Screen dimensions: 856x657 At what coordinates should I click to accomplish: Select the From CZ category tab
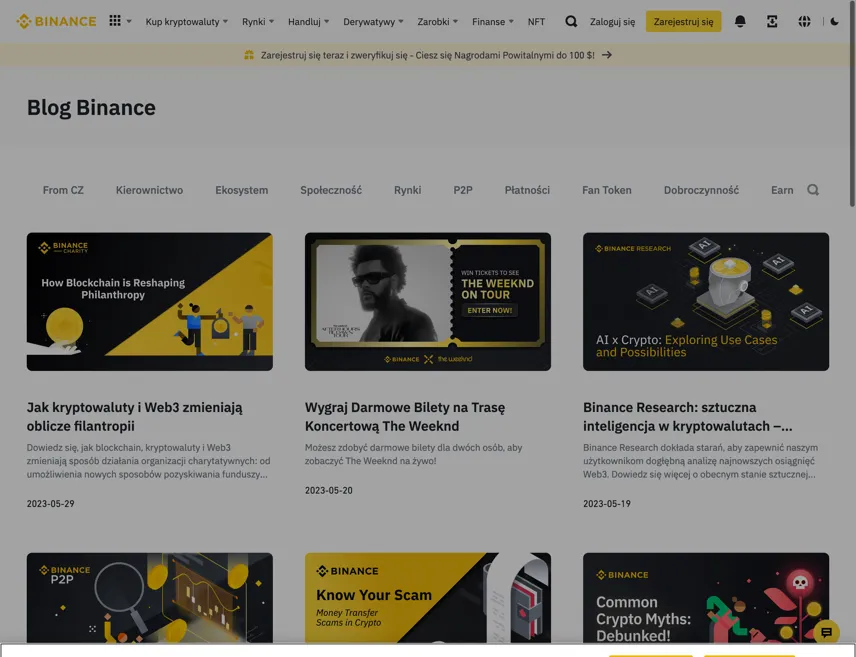click(63, 190)
